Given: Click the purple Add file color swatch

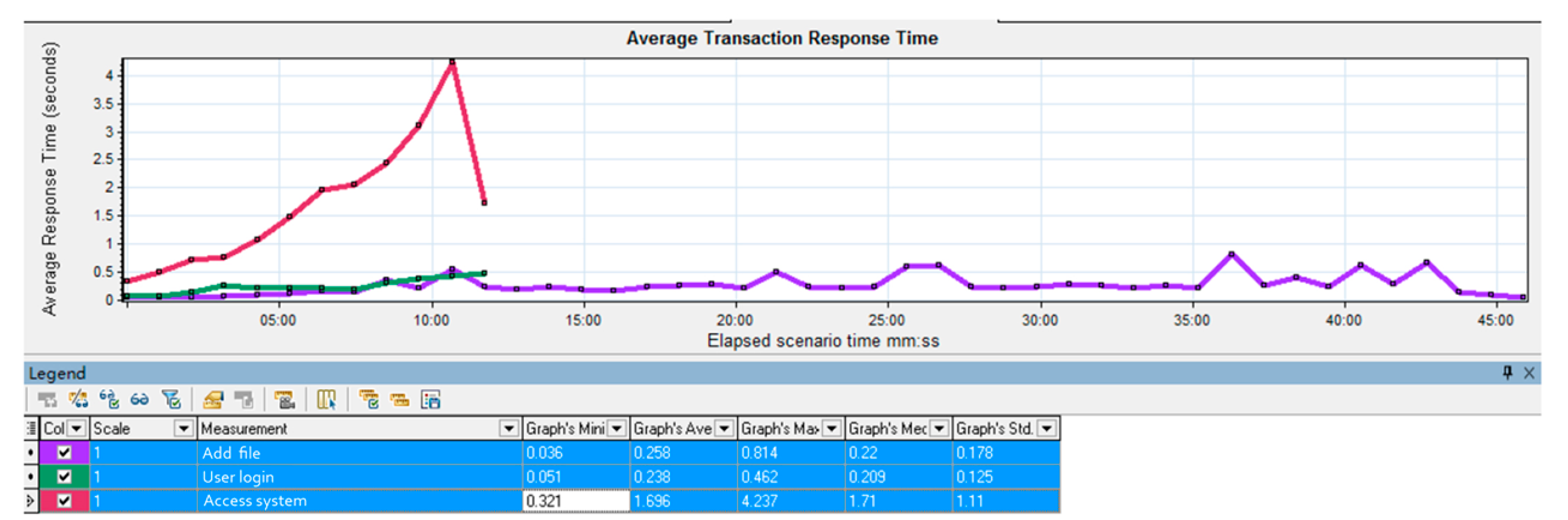Looking at the screenshot, I should coord(47,452).
